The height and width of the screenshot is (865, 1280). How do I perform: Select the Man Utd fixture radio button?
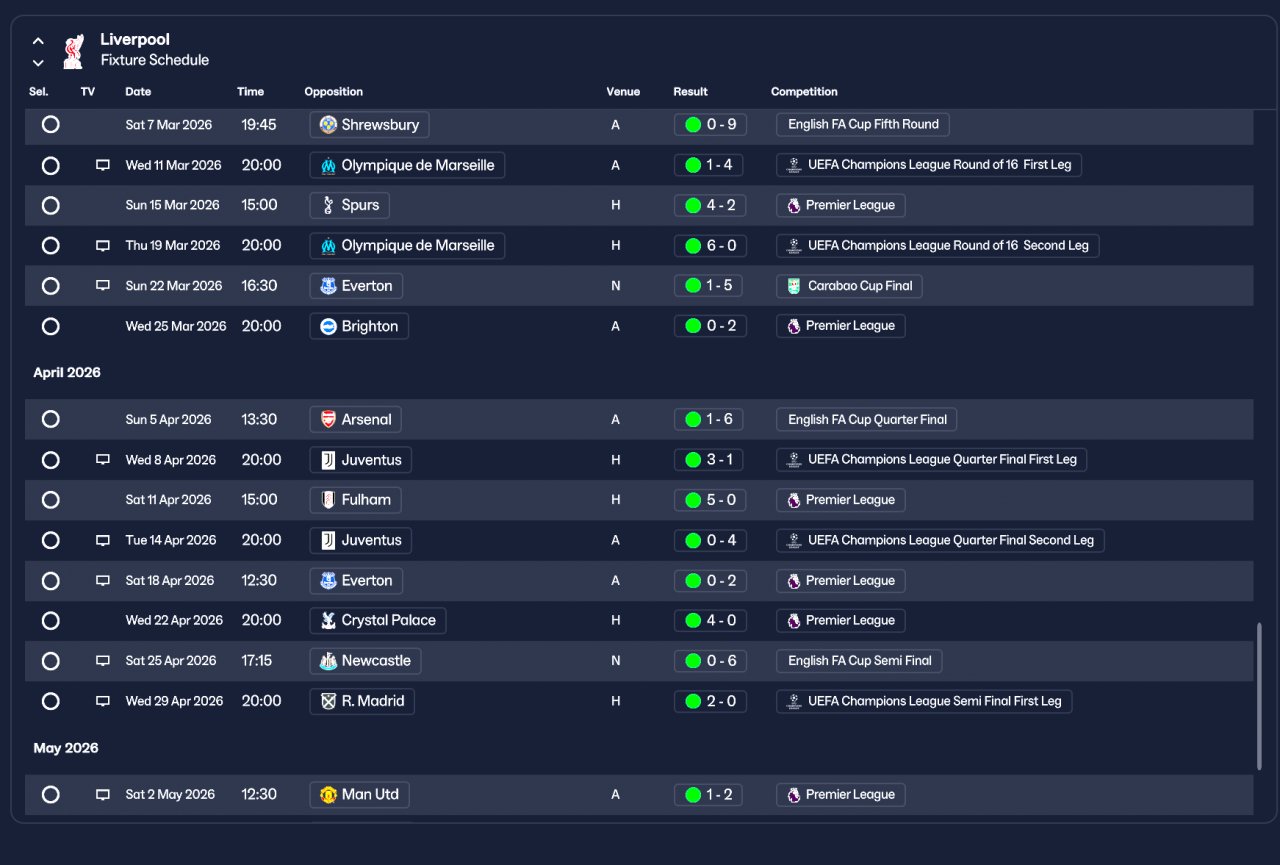pyautogui.click(x=51, y=794)
